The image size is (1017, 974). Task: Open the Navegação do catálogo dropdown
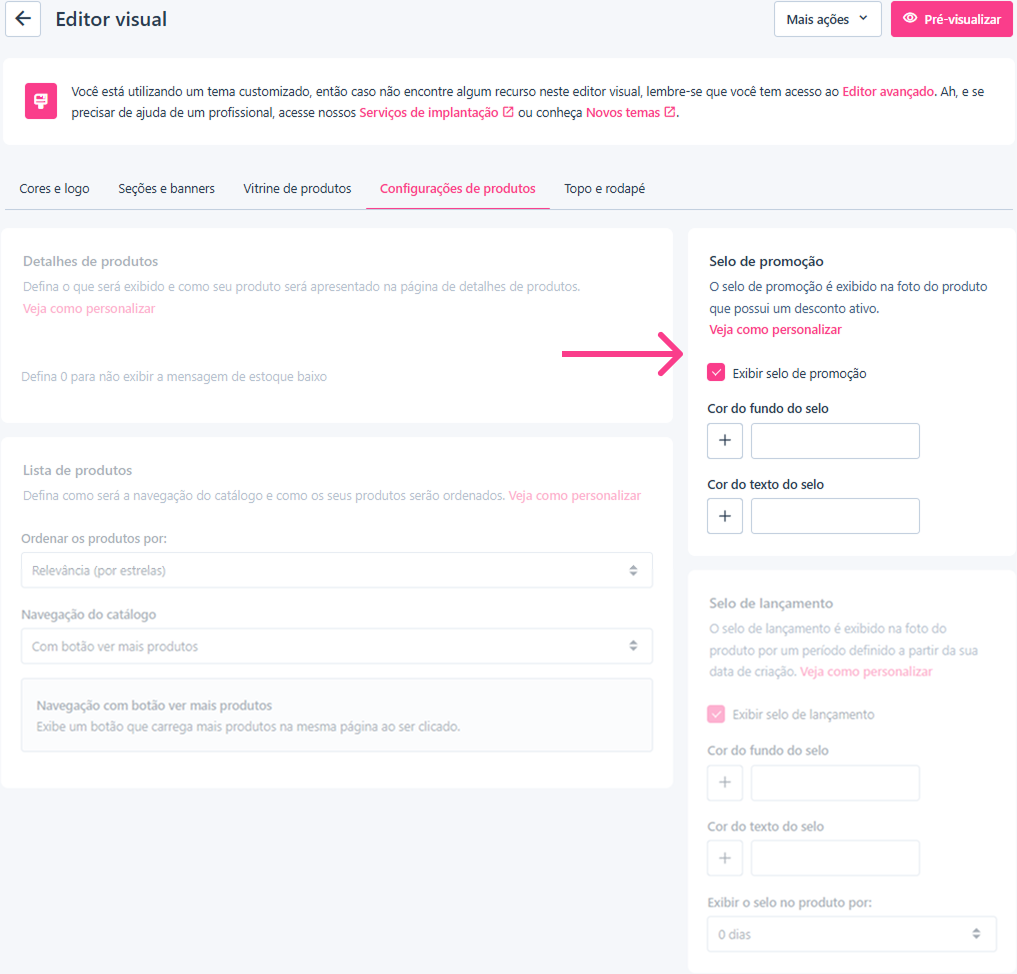click(x=337, y=646)
